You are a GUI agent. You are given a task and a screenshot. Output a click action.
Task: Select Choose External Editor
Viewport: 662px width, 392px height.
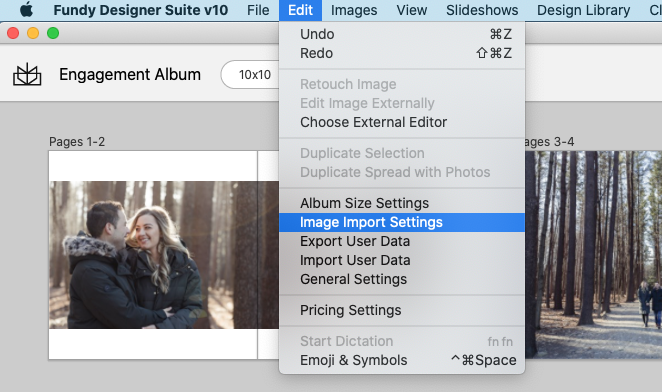(402, 122)
